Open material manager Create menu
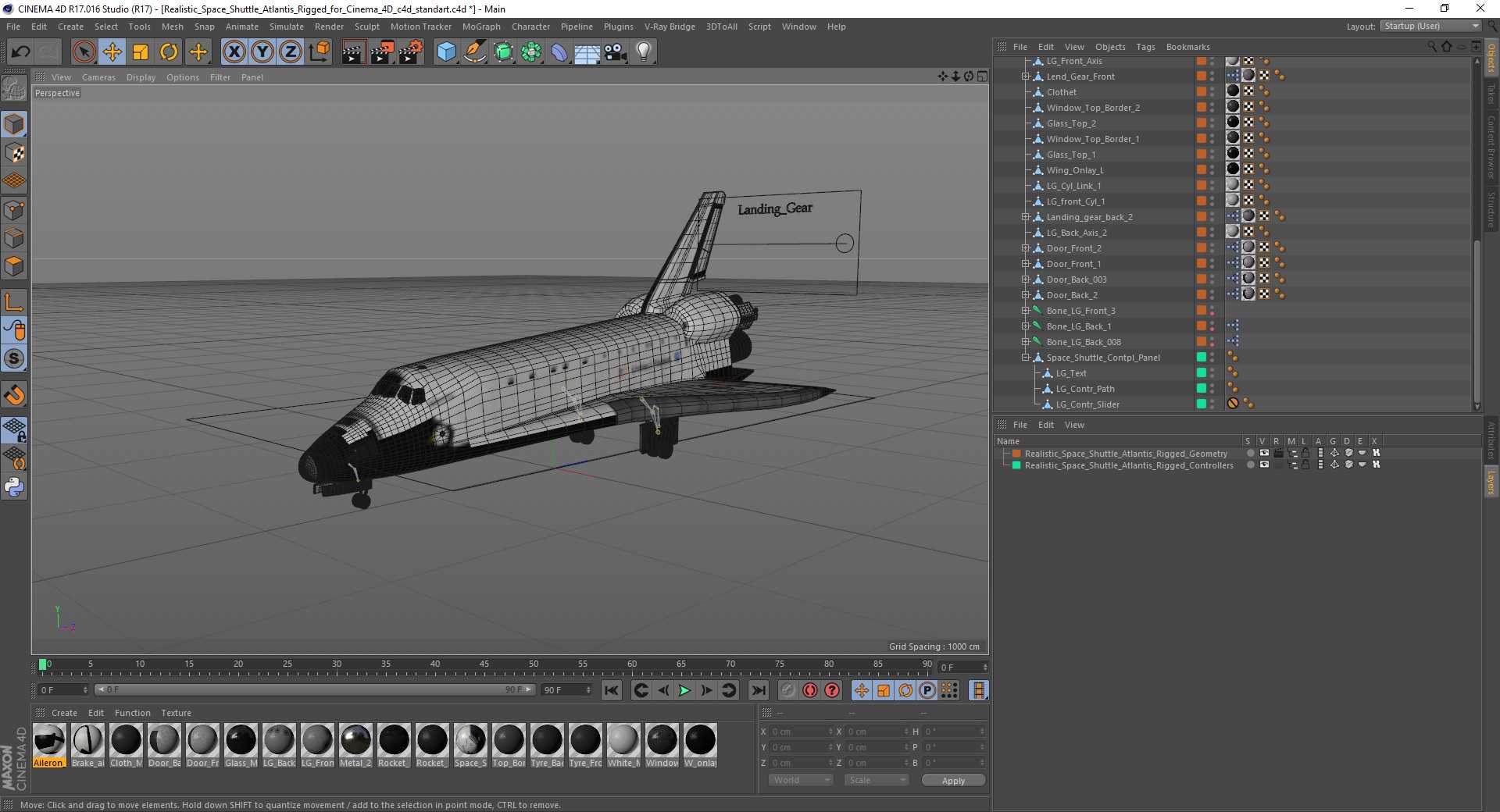 (x=64, y=713)
